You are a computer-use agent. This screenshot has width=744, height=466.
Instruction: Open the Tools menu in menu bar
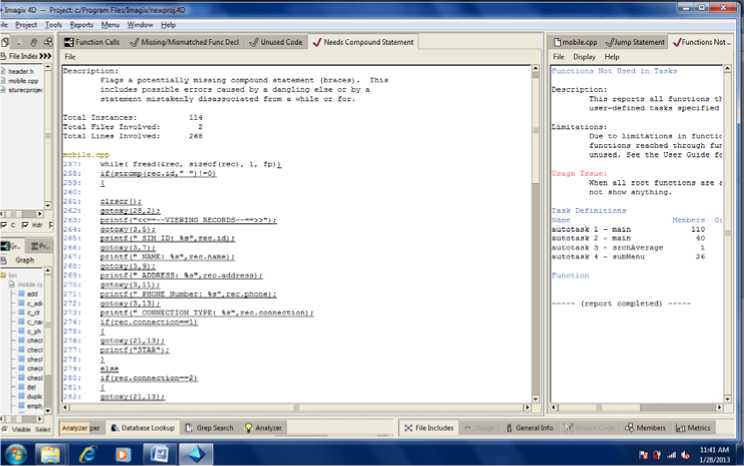54,24
